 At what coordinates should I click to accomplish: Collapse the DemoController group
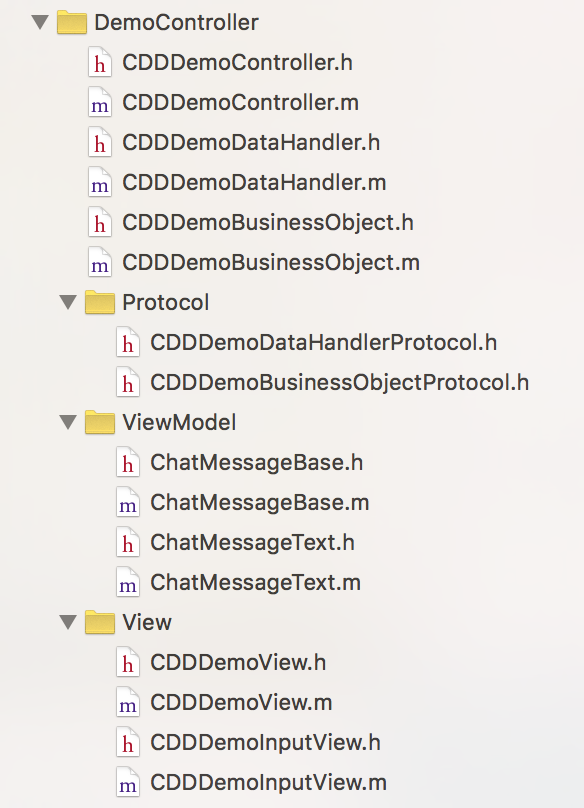point(38,20)
